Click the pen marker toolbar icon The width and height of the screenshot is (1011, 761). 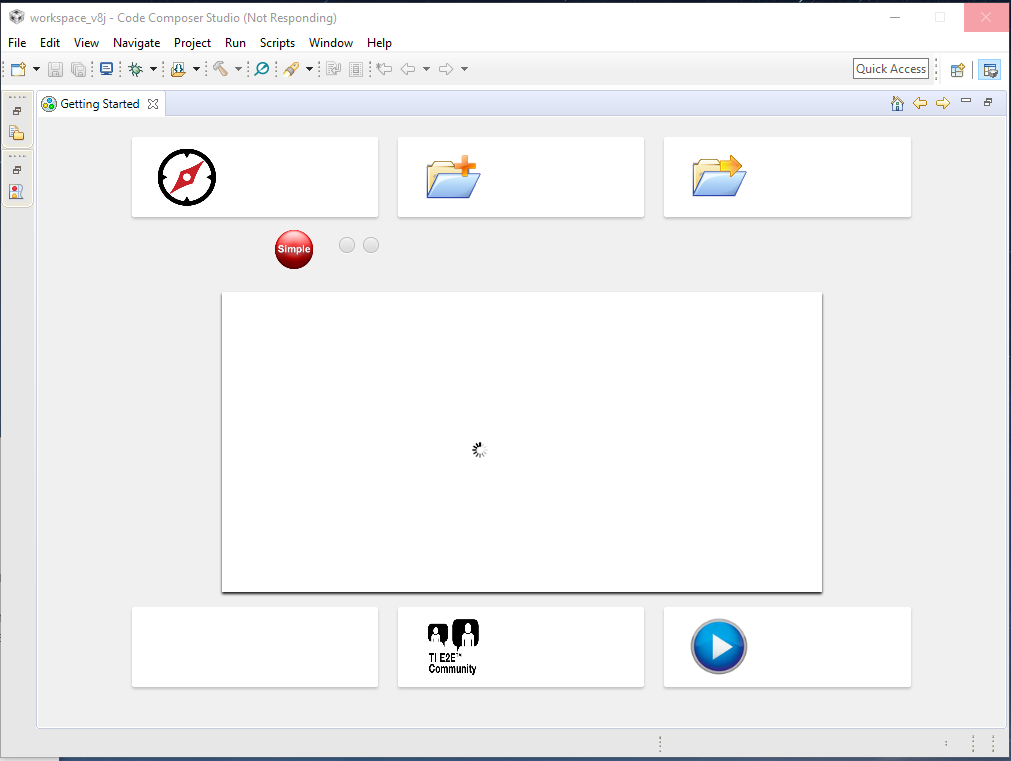(291, 69)
